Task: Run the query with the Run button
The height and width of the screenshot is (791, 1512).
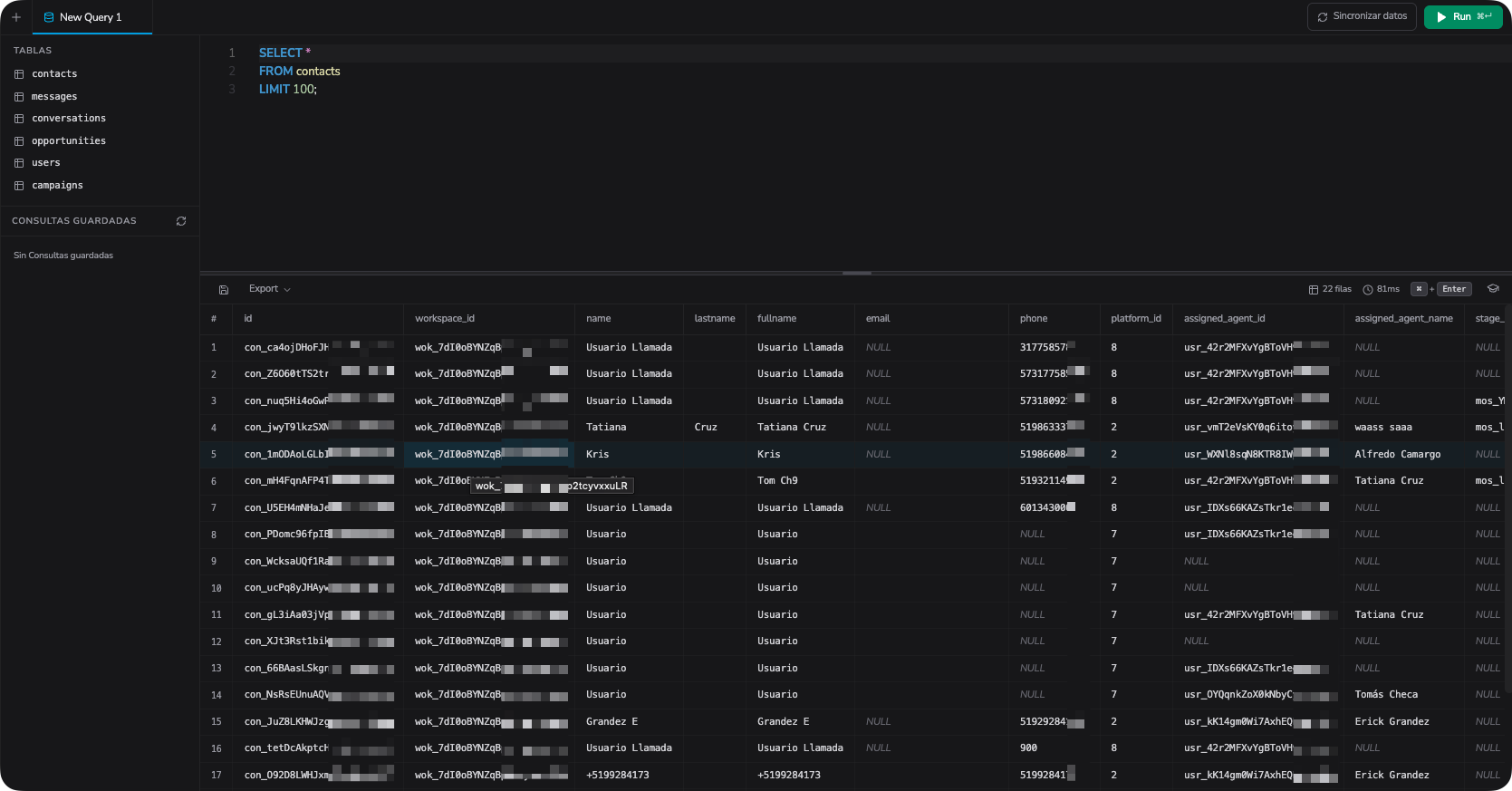Action: [1463, 16]
